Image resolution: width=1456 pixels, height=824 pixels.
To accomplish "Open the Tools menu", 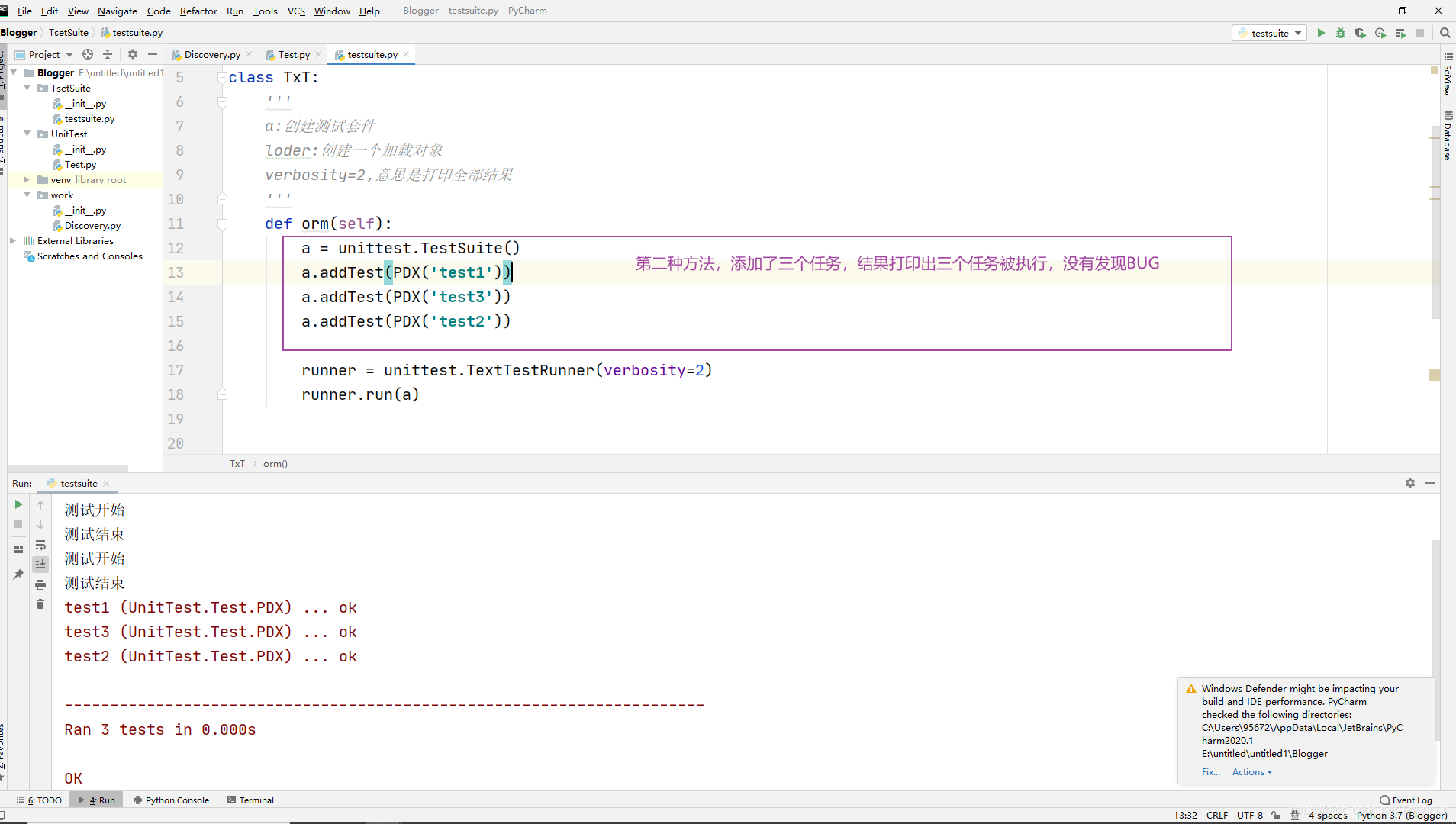I will click(265, 11).
